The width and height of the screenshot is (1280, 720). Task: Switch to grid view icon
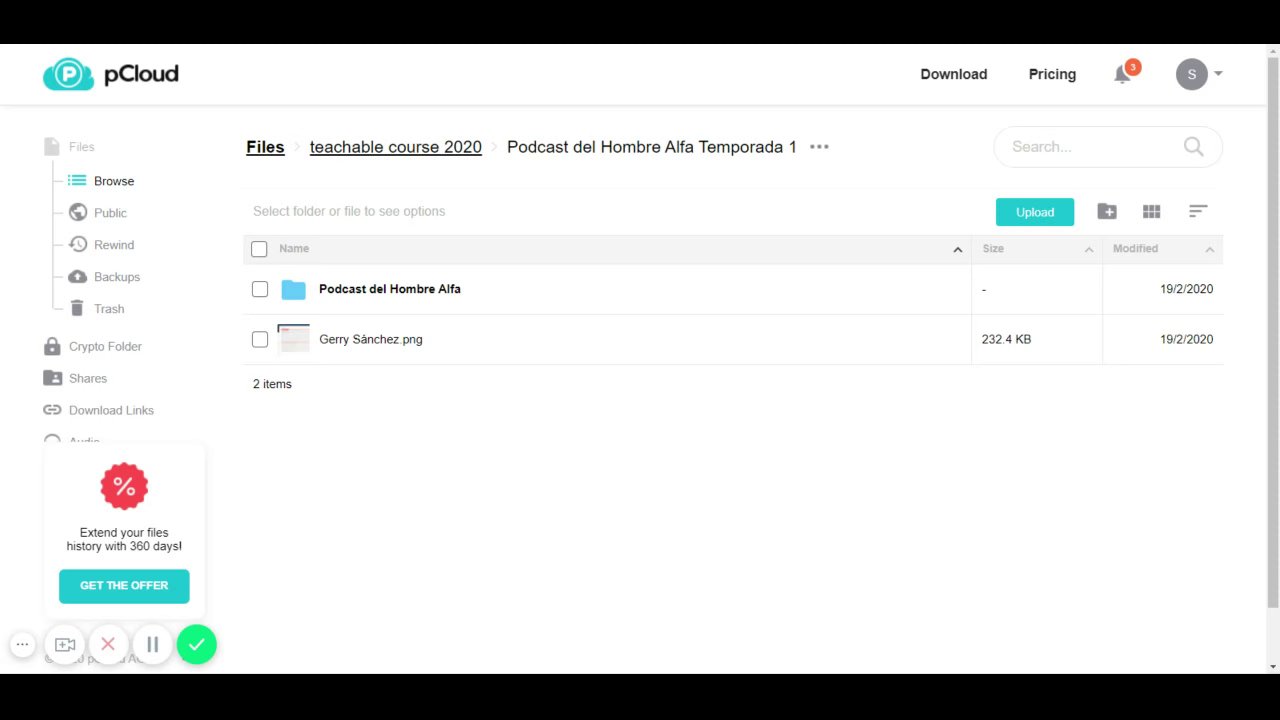click(1152, 211)
